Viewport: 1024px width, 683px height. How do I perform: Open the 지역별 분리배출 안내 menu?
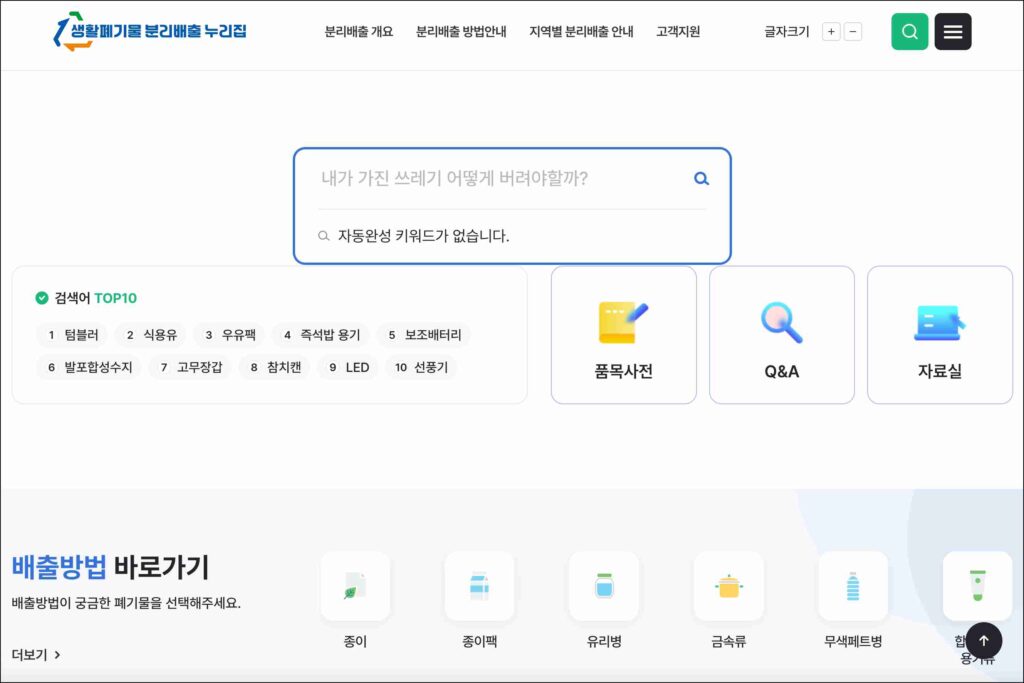pyautogui.click(x=581, y=32)
